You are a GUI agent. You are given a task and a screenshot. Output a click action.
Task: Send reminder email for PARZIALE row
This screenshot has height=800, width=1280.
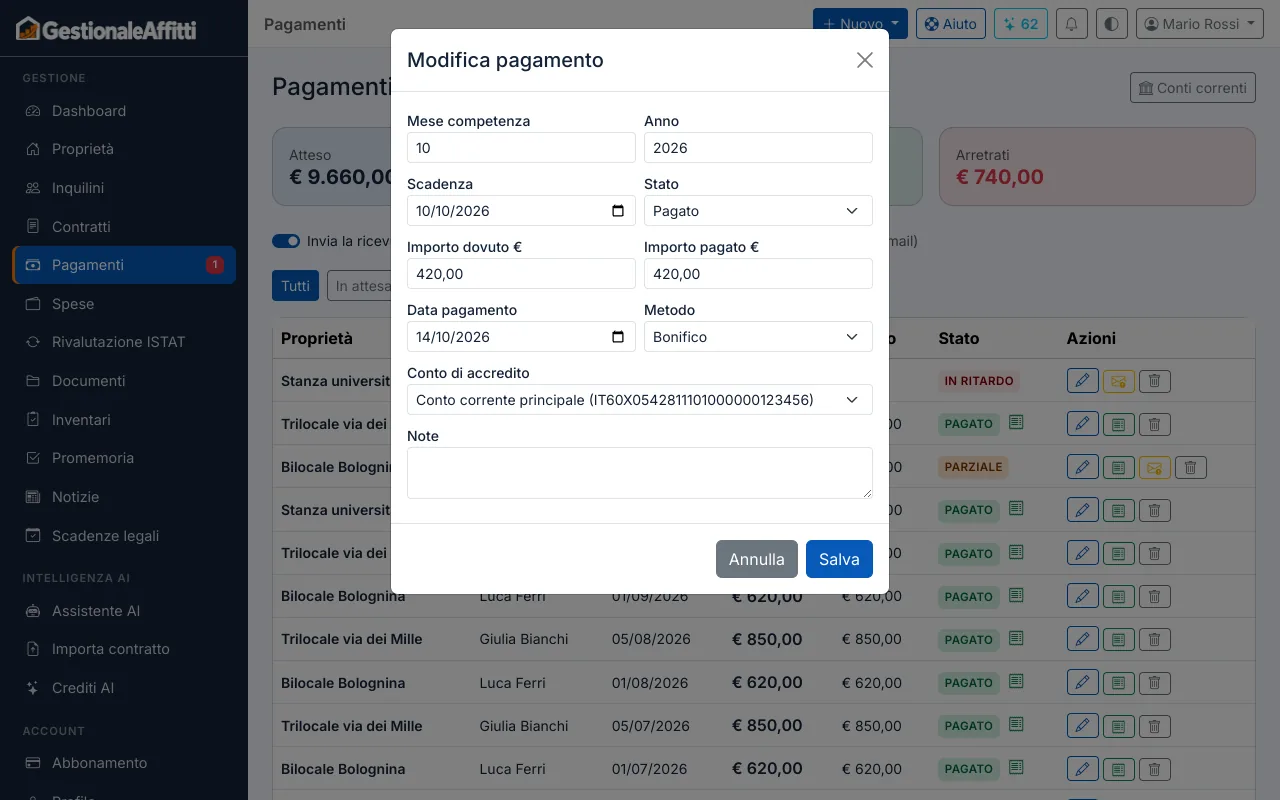tap(1154, 467)
